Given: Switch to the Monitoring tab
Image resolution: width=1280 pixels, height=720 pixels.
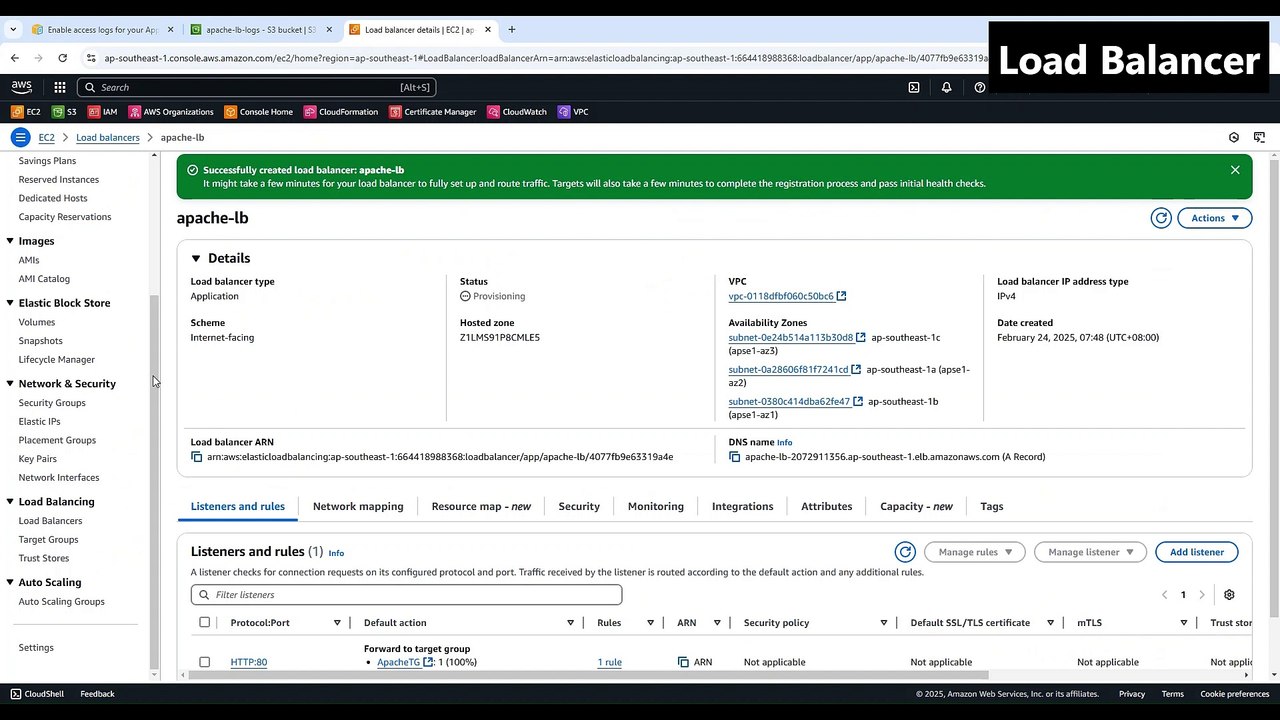Looking at the screenshot, I should point(656,506).
